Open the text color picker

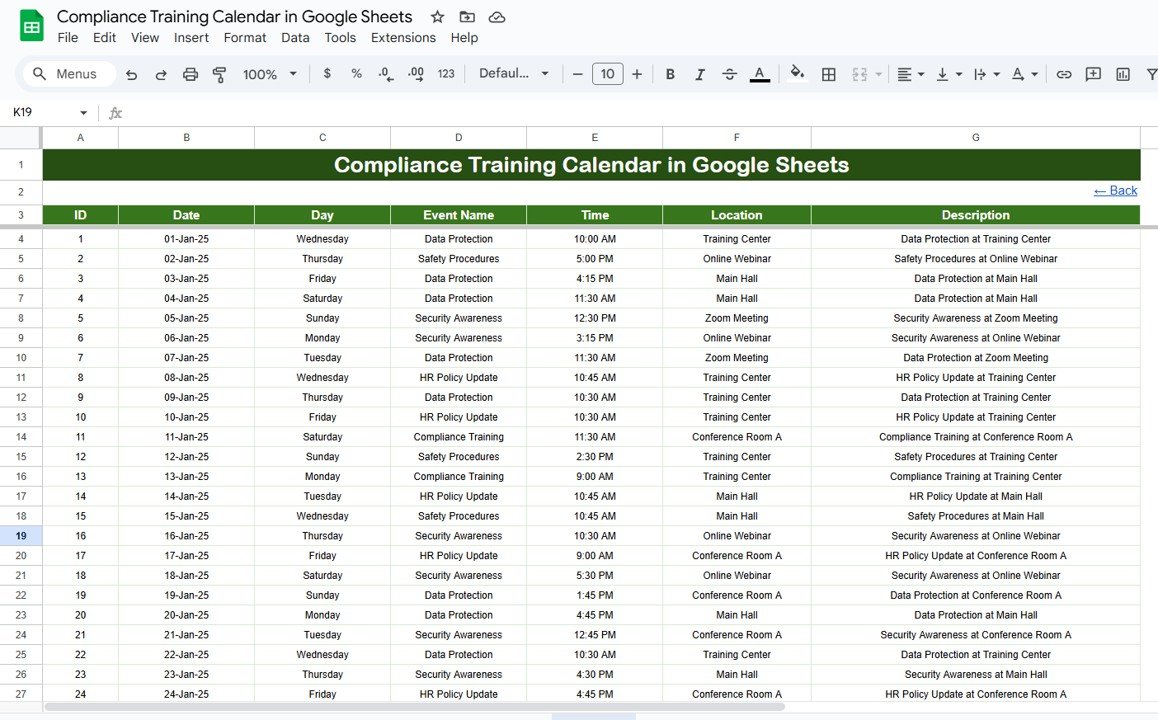click(759, 74)
